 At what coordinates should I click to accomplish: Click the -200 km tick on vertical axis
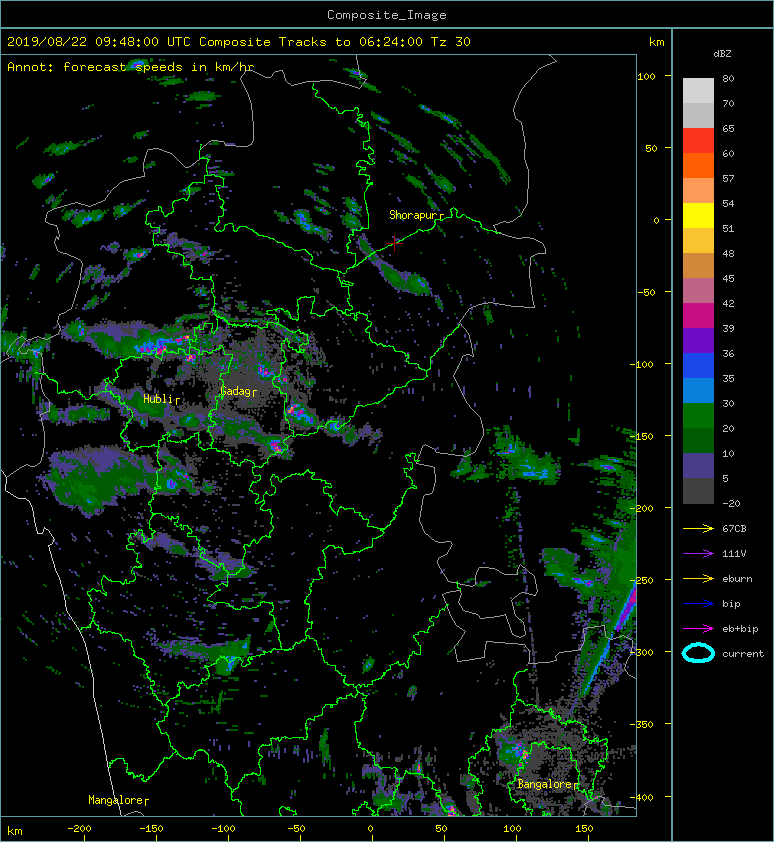click(644, 508)
